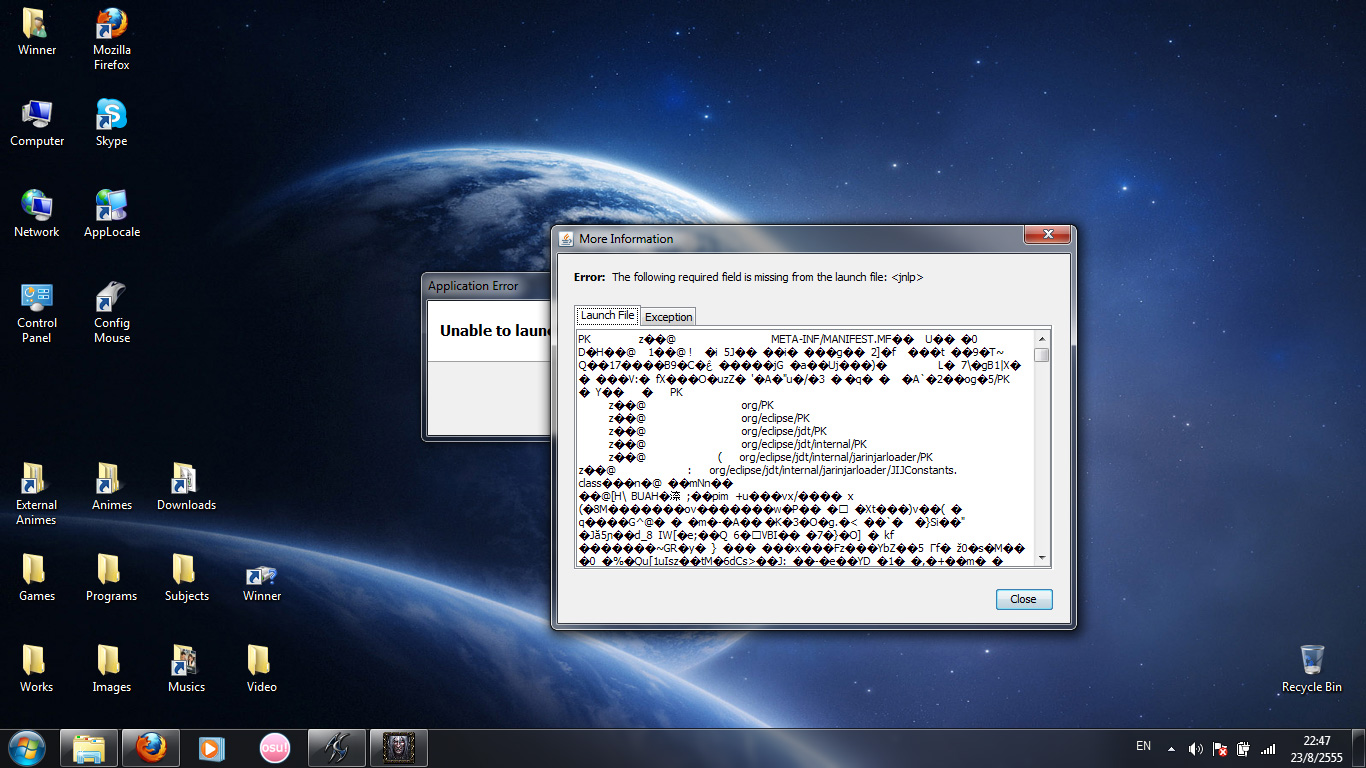This screenshot has width=1366, height=768.
Task: Launch osu! from the taskbar
Action: click(x=274, y=748)
